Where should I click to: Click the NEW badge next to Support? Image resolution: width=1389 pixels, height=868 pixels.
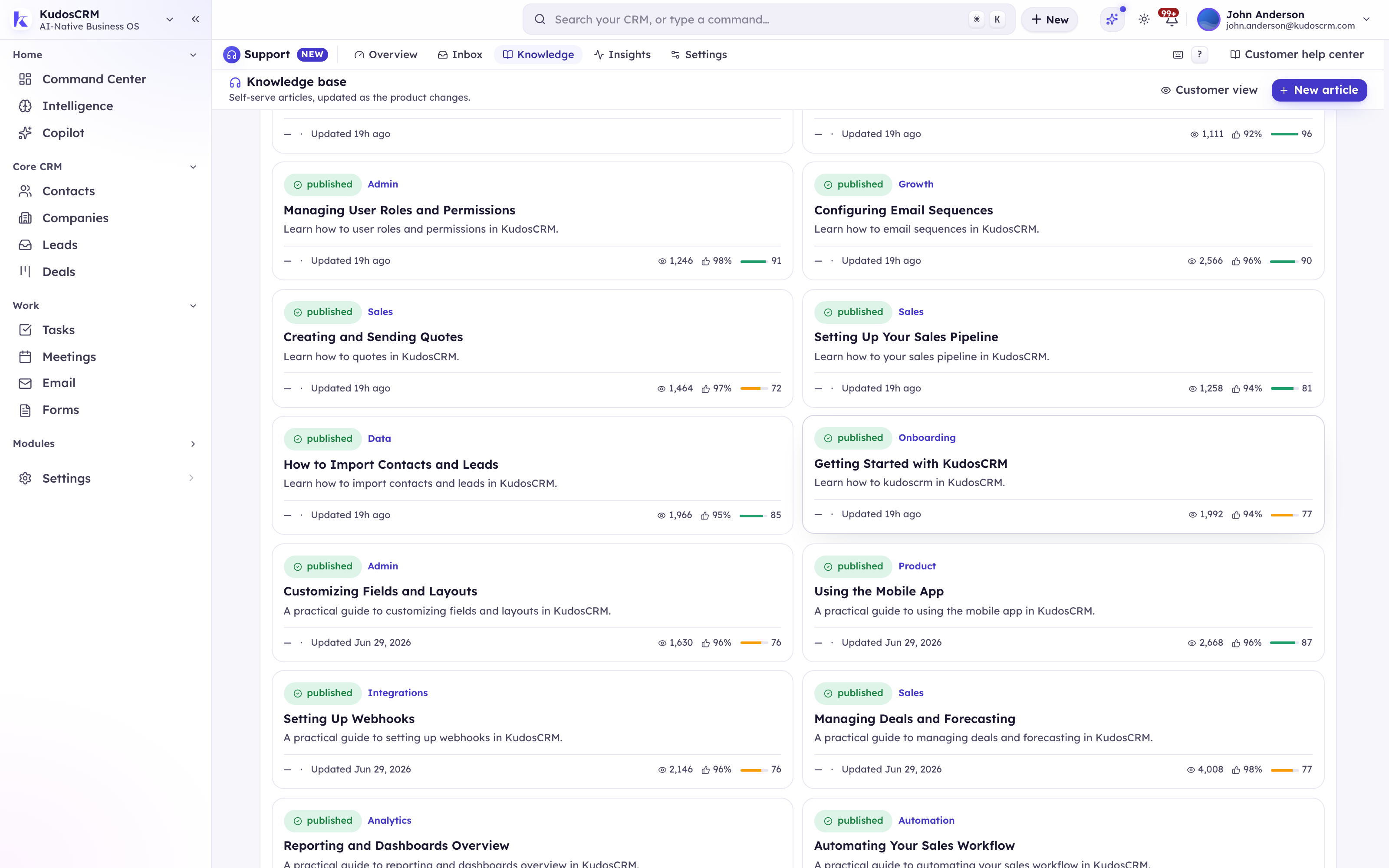[312, 55]
